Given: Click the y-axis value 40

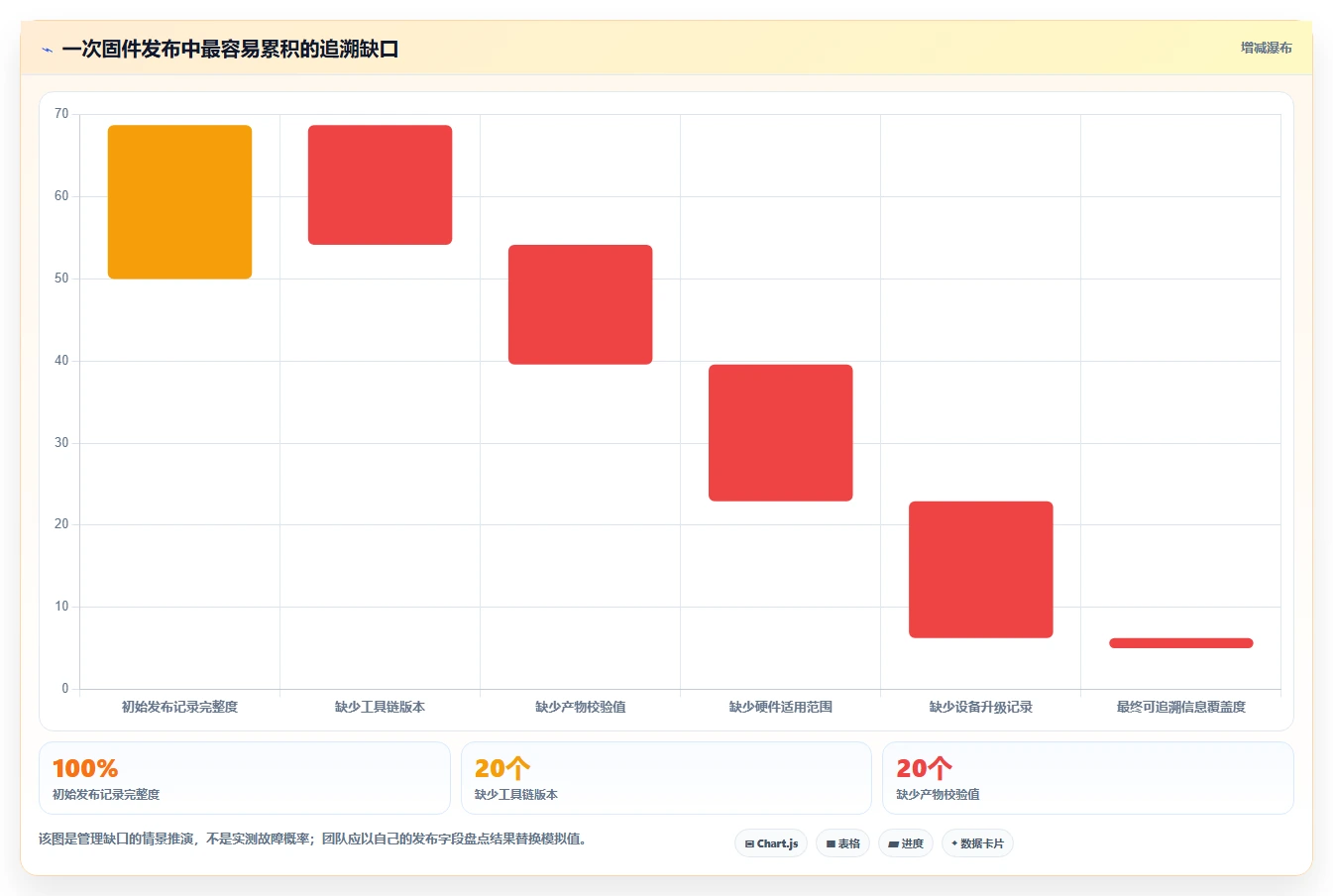Looking at the screenshot, I should tap(61, 361).
